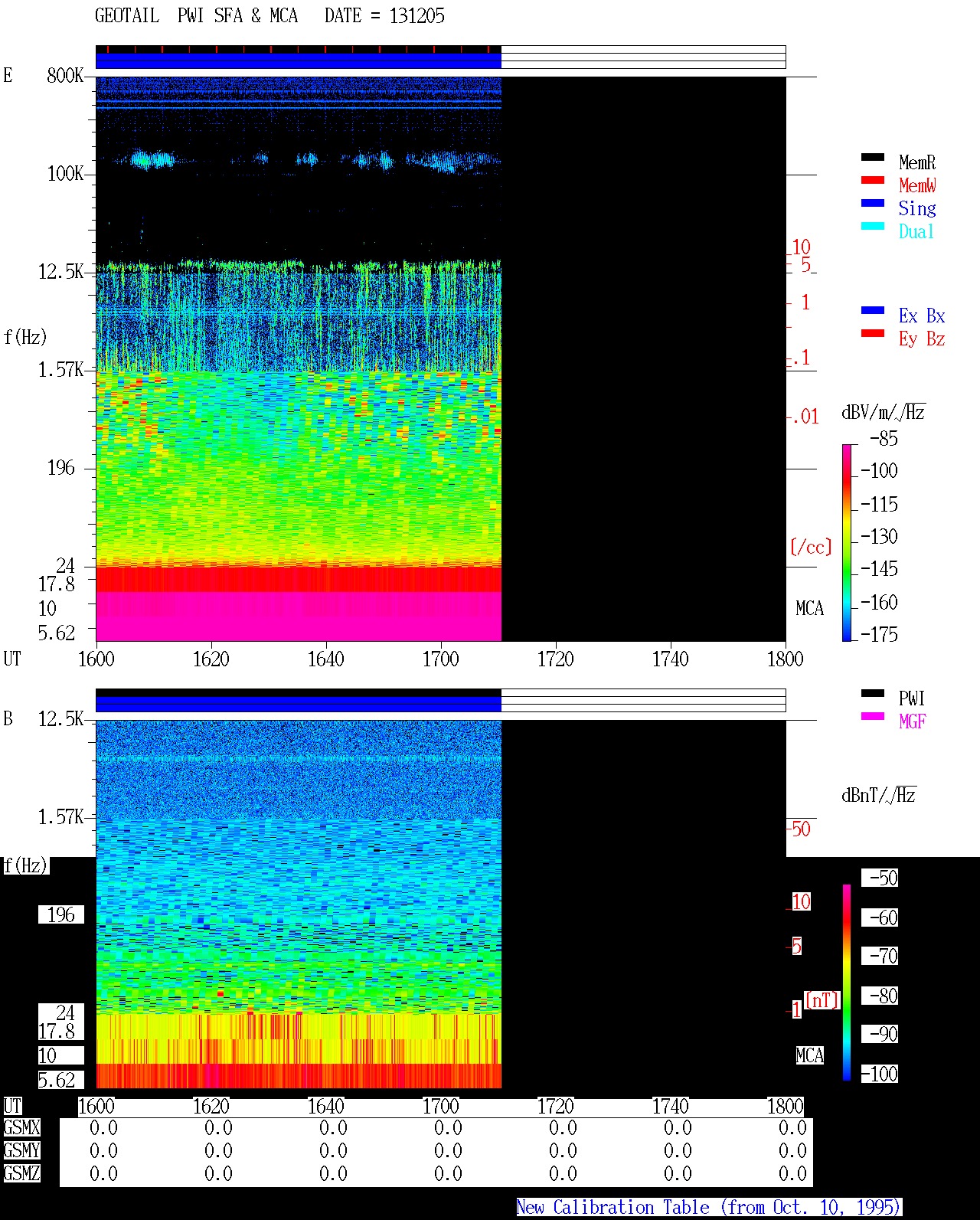This screenshot has width=980, height=1220.
Task: Click the B-field spectrogram plot area
Action: click(440, 904)
